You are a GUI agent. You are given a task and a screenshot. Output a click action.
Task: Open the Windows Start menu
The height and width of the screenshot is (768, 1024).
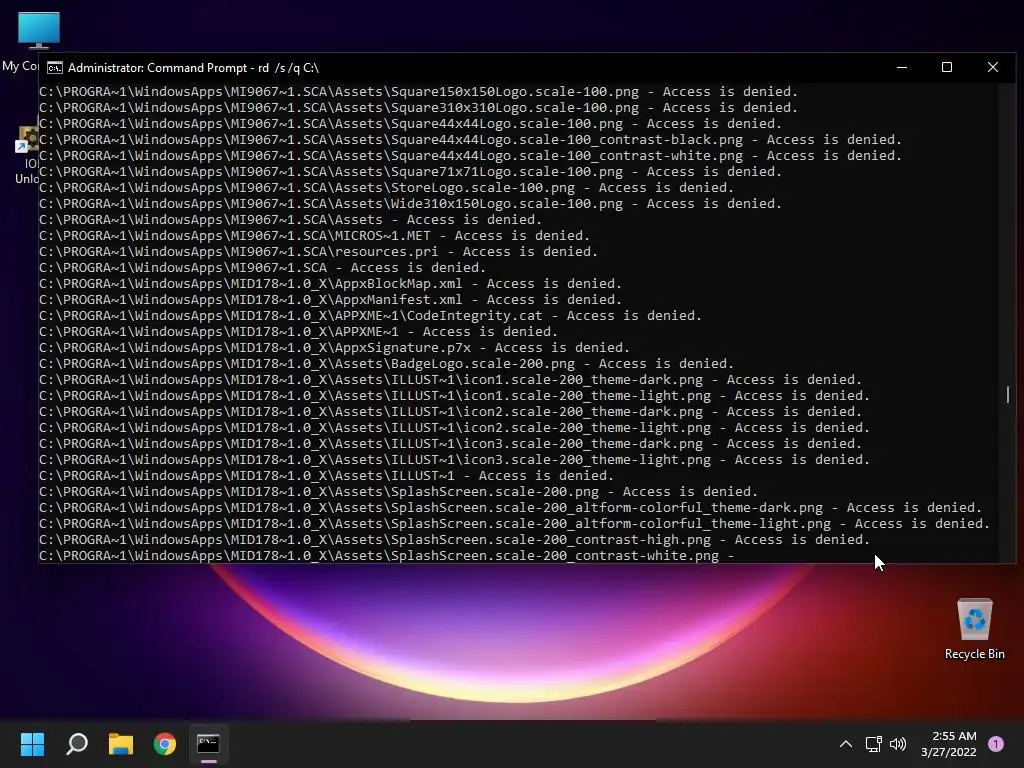click(x=32, y=744)
